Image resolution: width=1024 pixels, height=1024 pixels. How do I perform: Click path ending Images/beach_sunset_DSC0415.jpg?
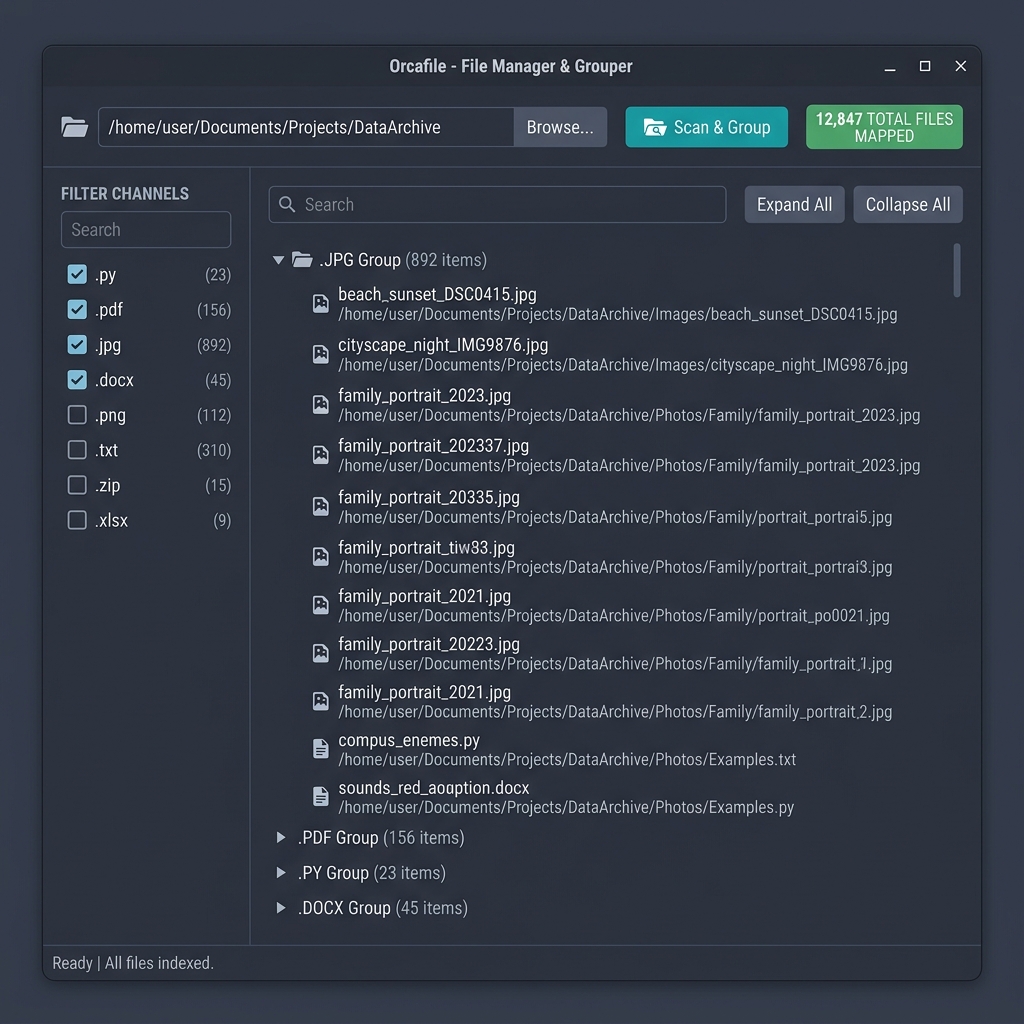[x=618, y=314]
